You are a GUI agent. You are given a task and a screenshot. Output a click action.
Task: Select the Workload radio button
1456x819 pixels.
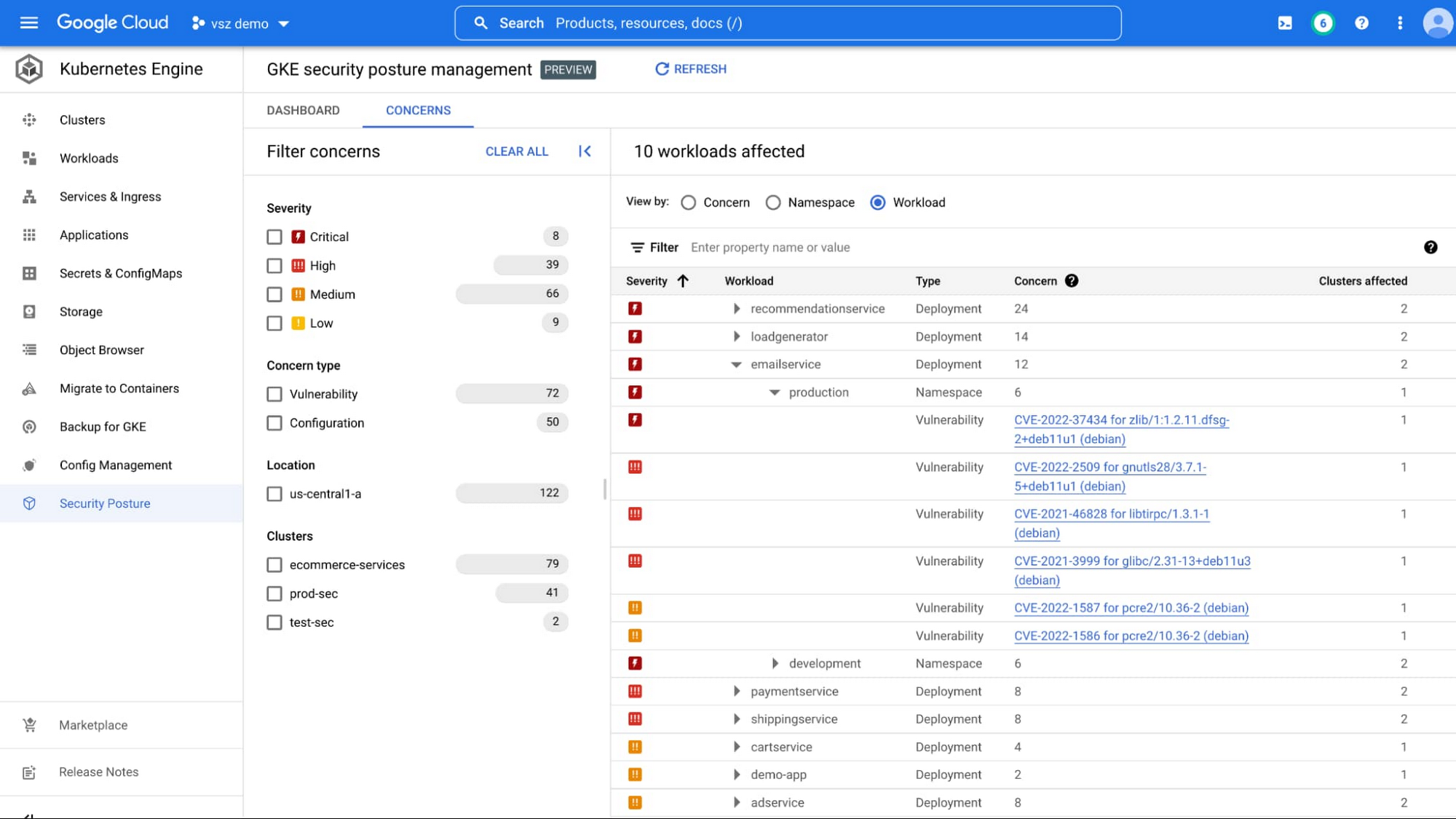pyautogui.click(x=877, y=202)
